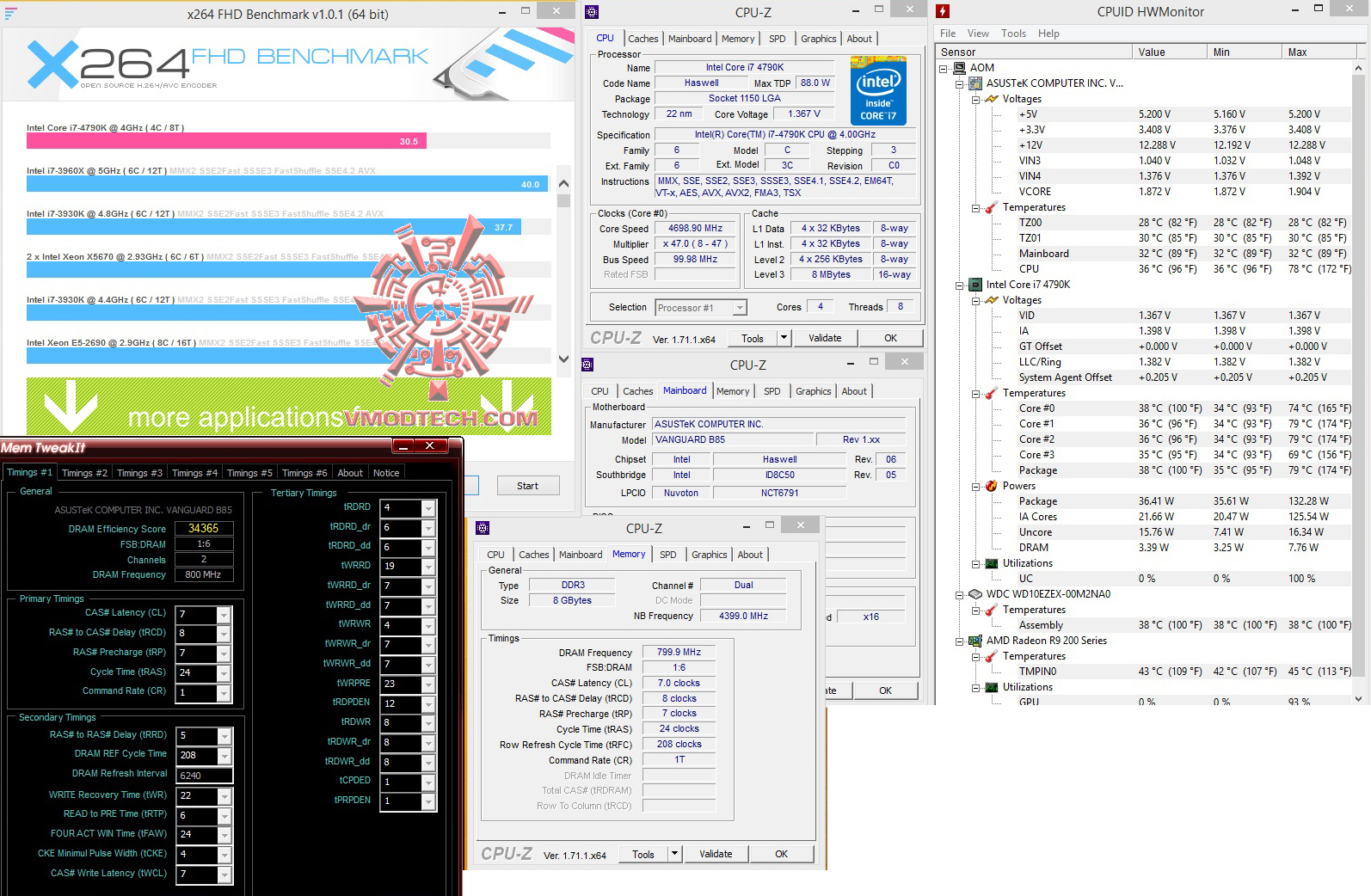Open the Notice tab in MemTweakIt
Screen dimensions: 1371x896
coord(385,473)
